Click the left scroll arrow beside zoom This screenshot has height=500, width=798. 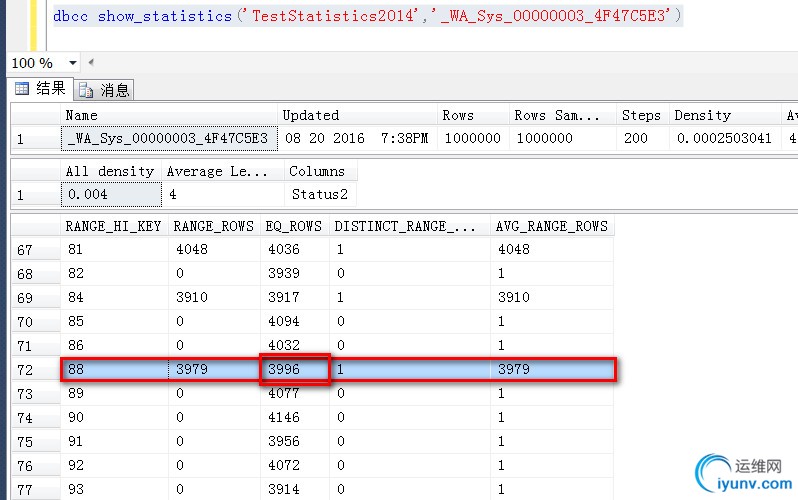pyautogui.click(x=91, y=63)
